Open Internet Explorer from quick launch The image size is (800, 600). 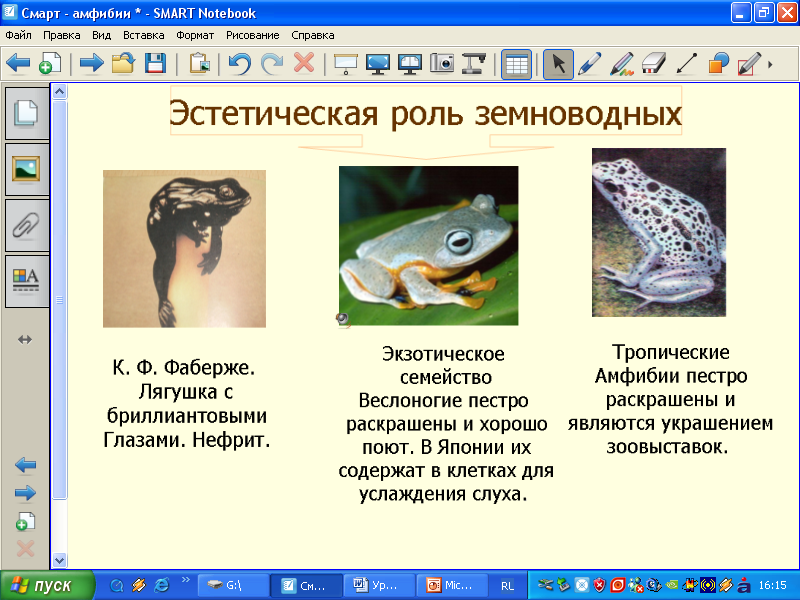161,585
